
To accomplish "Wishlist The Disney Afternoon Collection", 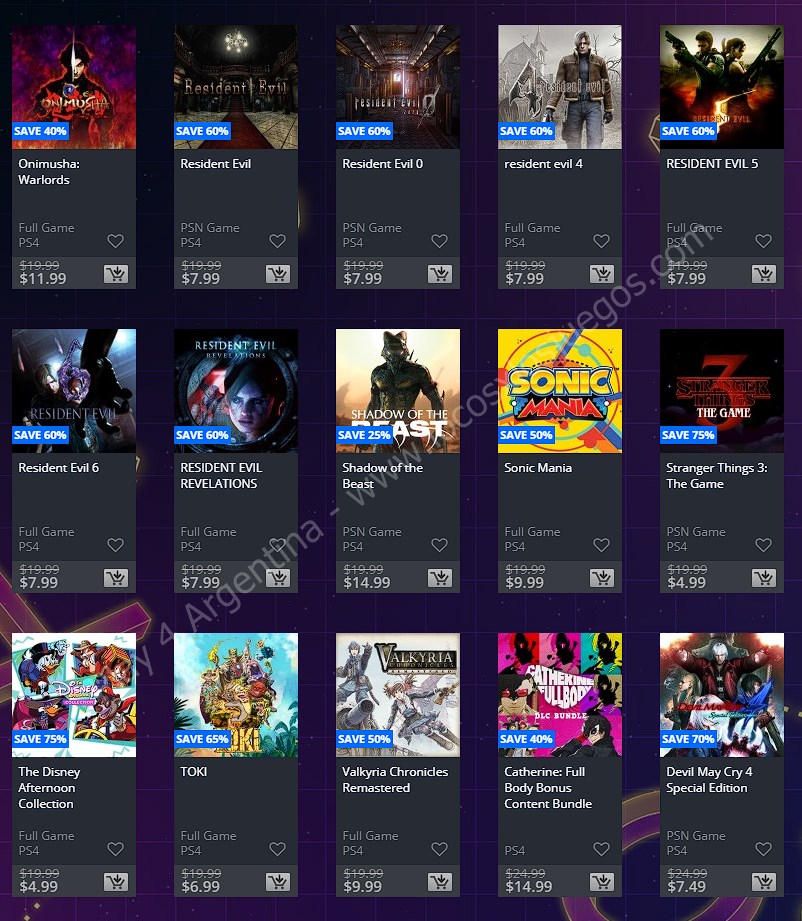I will [x=115, y=849].
